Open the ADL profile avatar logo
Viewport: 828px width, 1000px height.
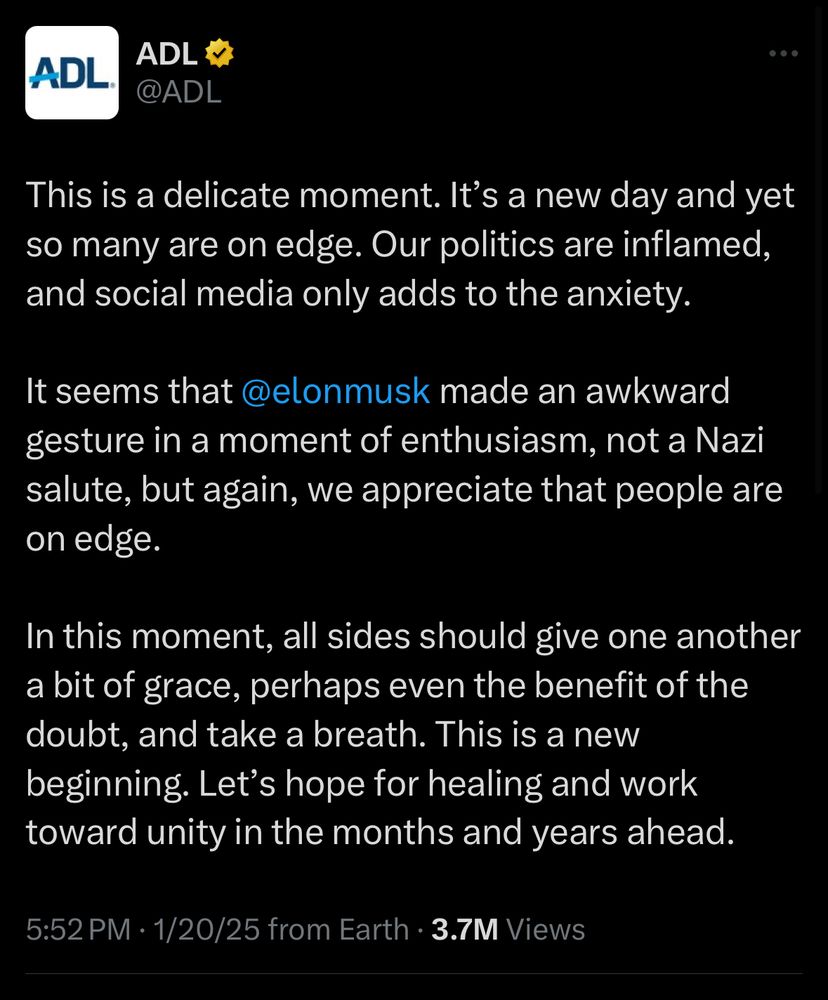pyautogui.click(x=72, y=73)
